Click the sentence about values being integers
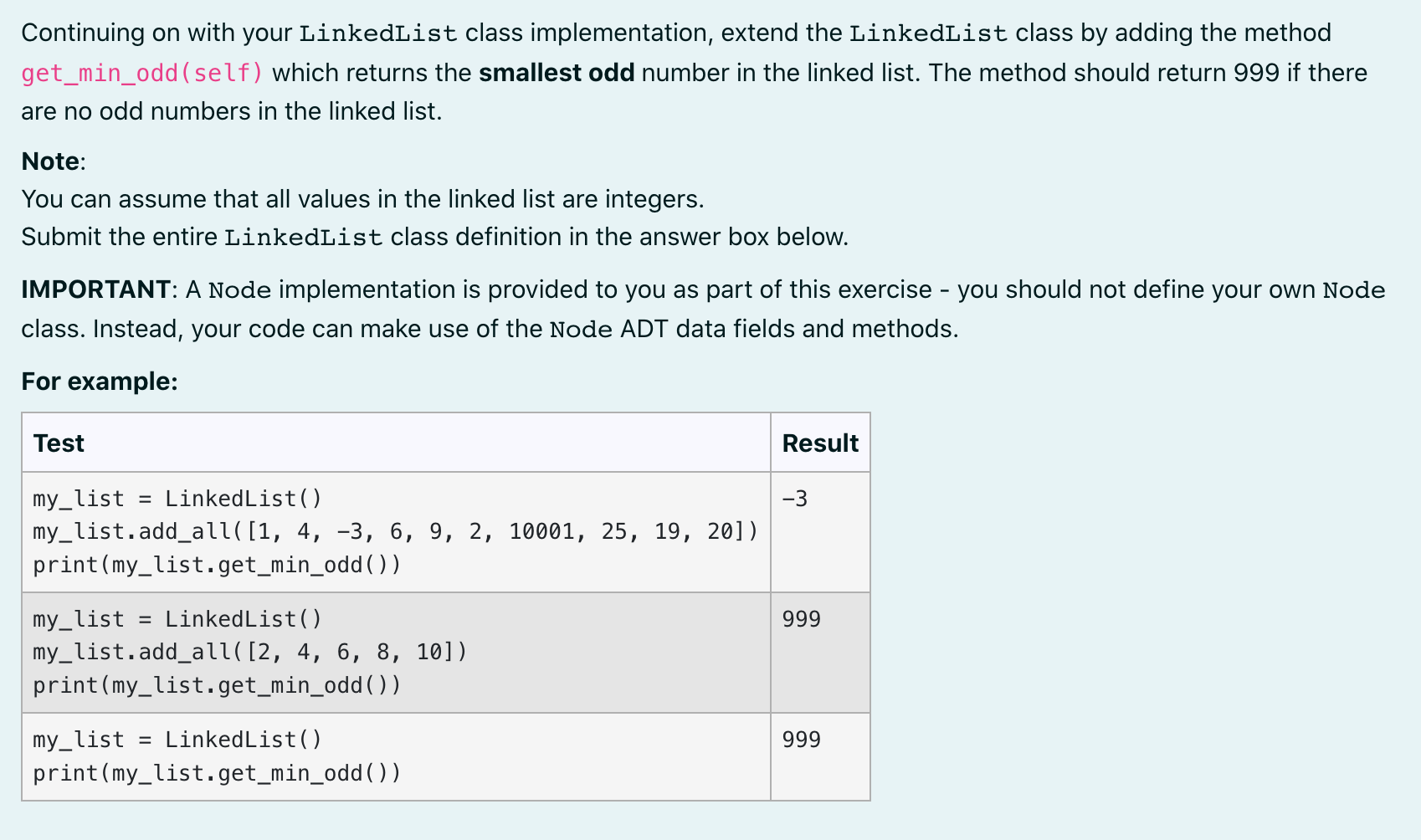 (362, 199)
